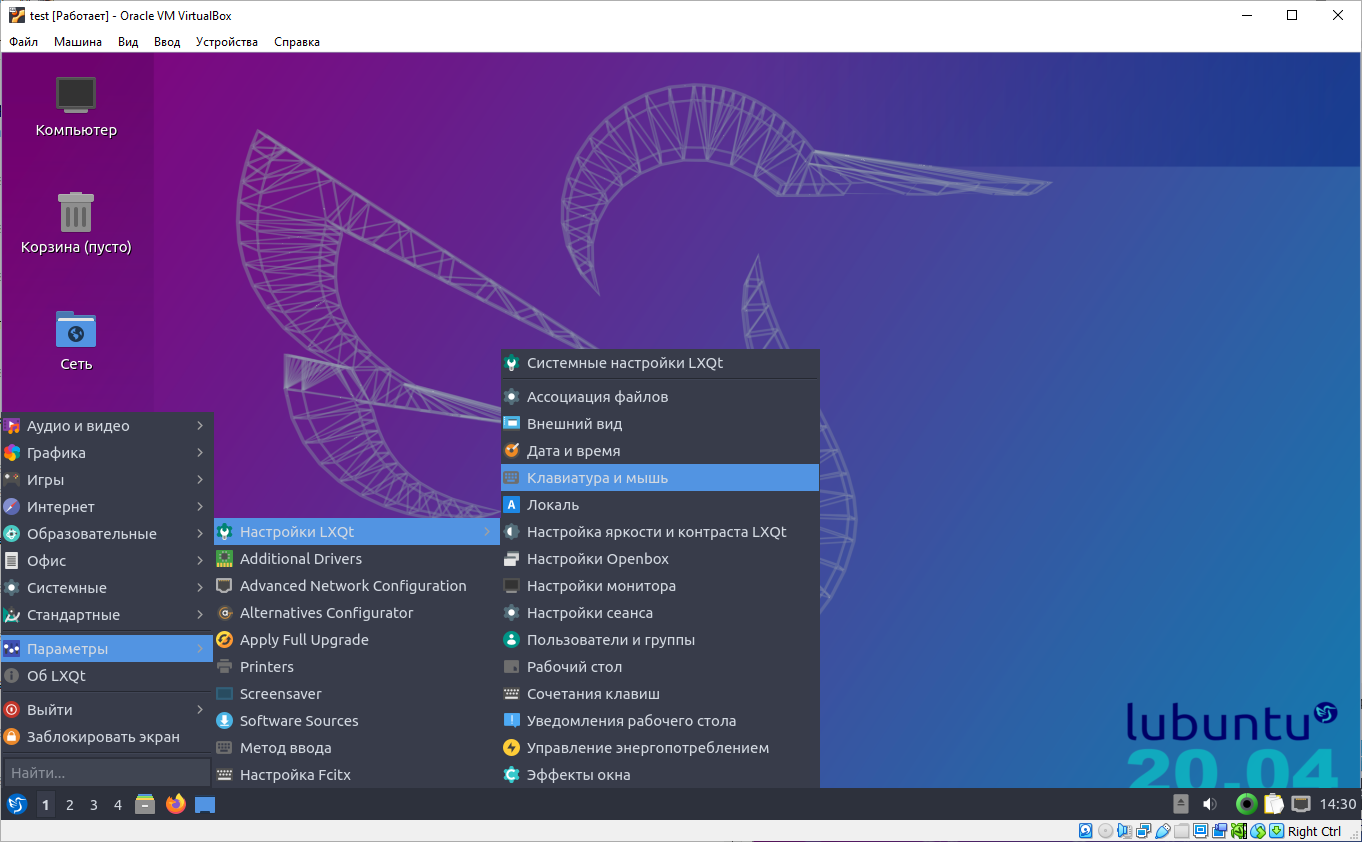Screen dimensions: 1362x842
Task: Expand the Образовательные submenu arrow
Action: 200,534
